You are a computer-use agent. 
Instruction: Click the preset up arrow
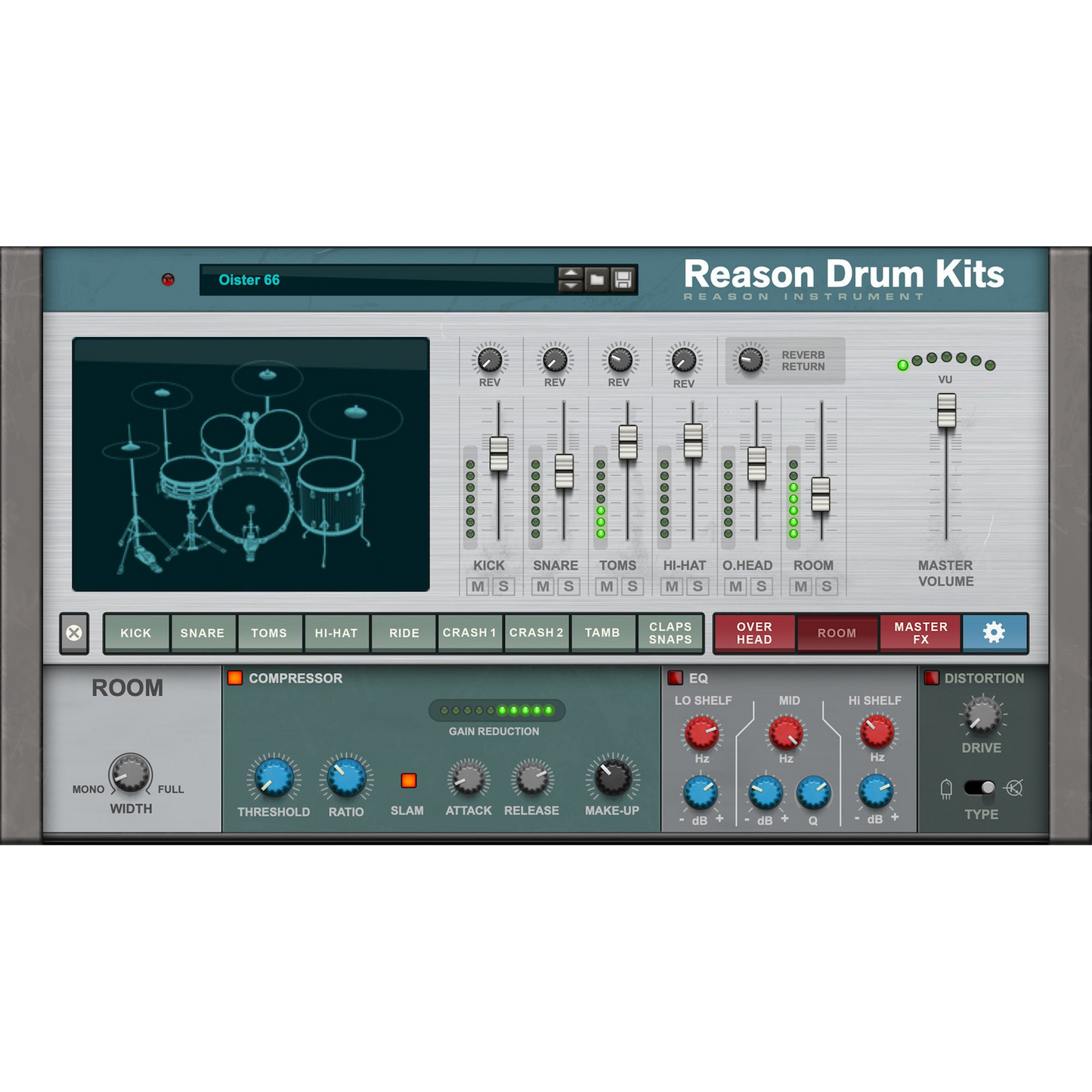pos(572,273)
